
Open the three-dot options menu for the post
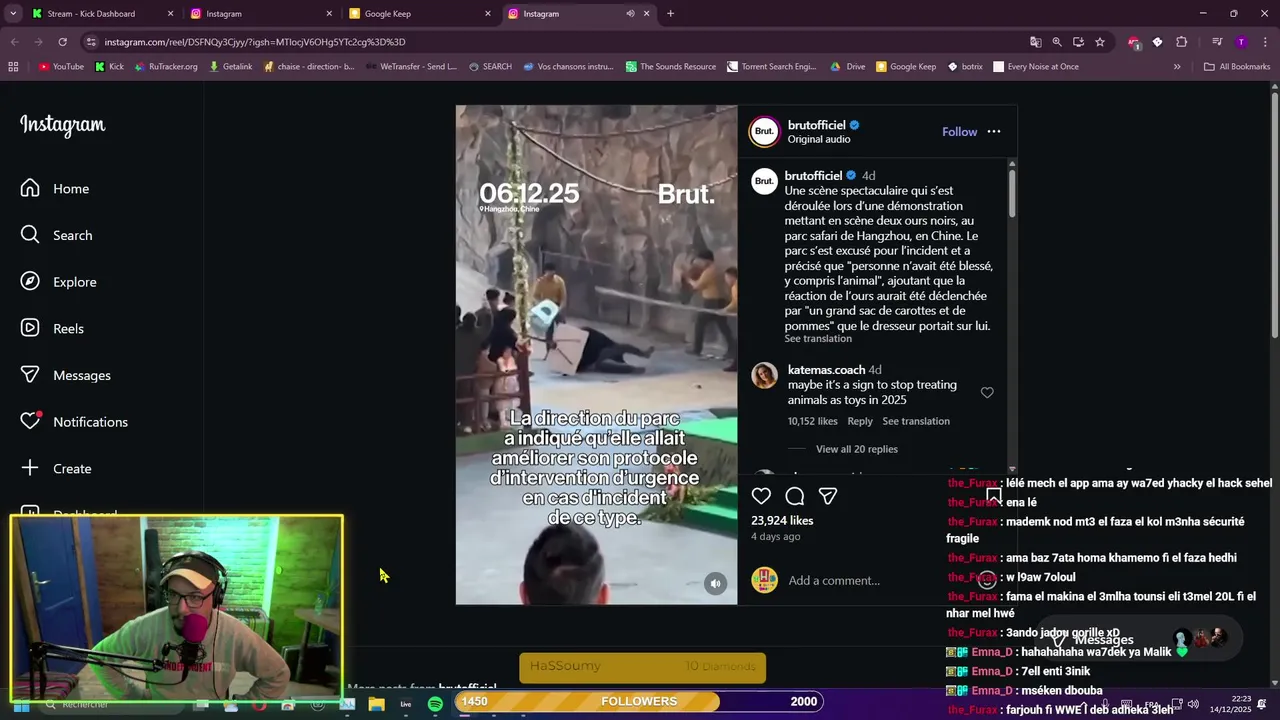tap(994, 132)
